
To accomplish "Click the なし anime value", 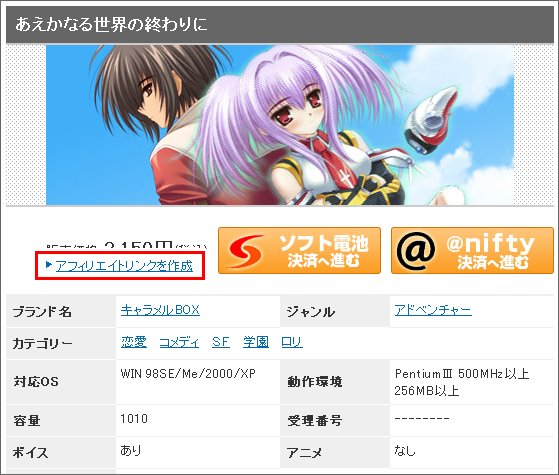I will pyautogui.click(x=405, y=450).
